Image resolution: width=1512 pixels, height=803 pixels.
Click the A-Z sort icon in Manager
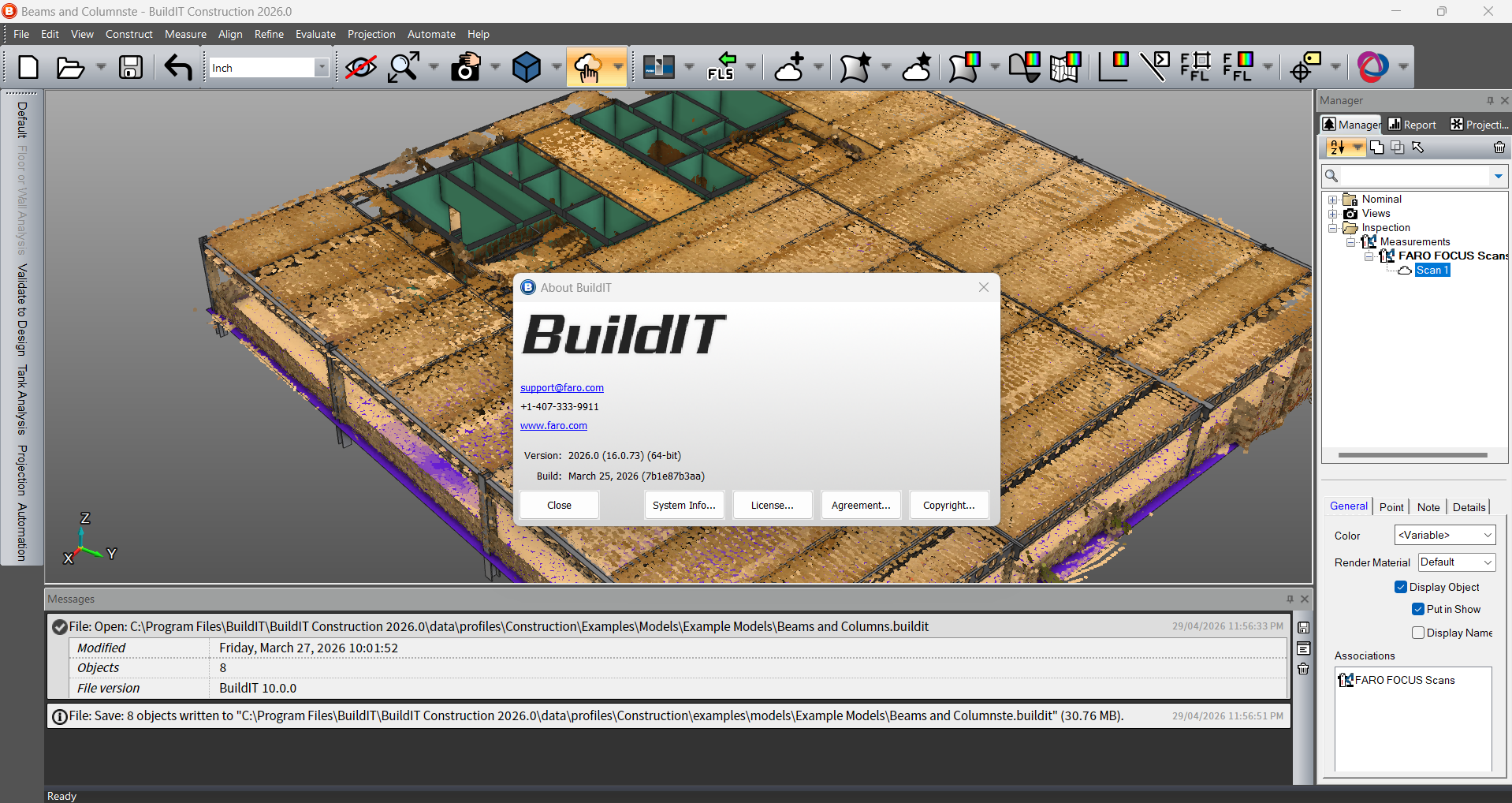point(1337,148)
